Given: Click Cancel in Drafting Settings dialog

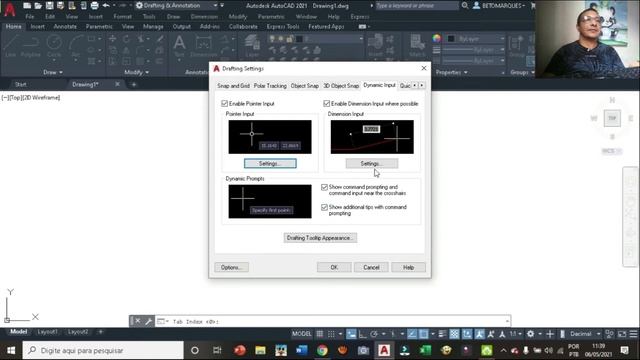Looking at the screenshot, I should tap(371, 267).
